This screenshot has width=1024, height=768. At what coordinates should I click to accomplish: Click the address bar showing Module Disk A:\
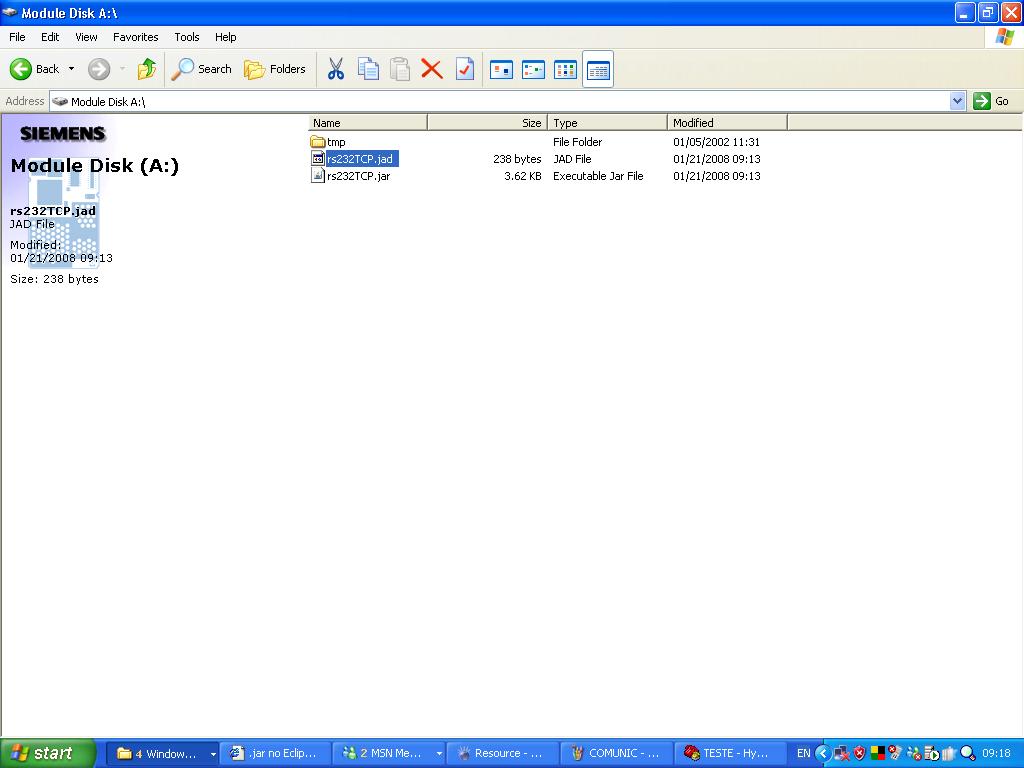[500, 101]
